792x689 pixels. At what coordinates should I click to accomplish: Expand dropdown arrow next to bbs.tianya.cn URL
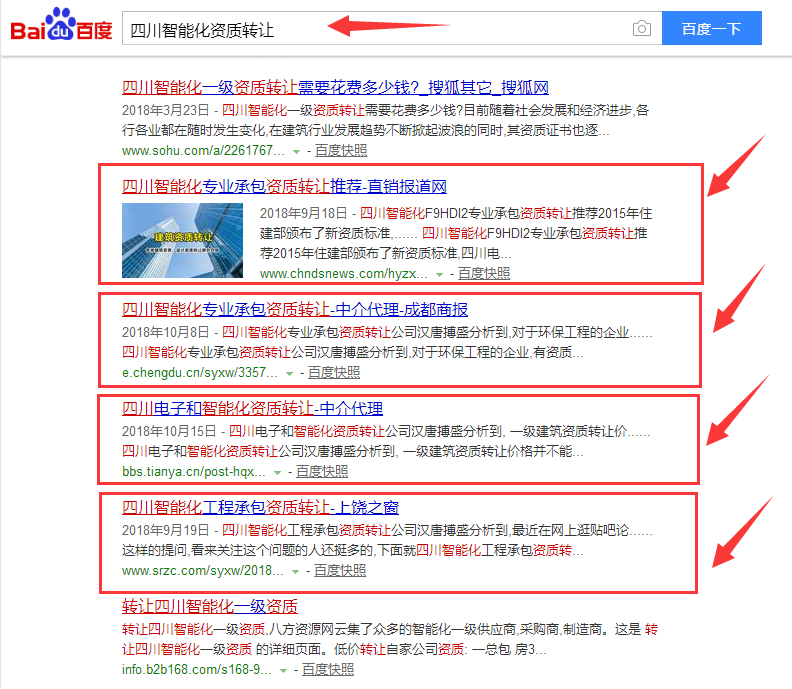coord(277,473)
